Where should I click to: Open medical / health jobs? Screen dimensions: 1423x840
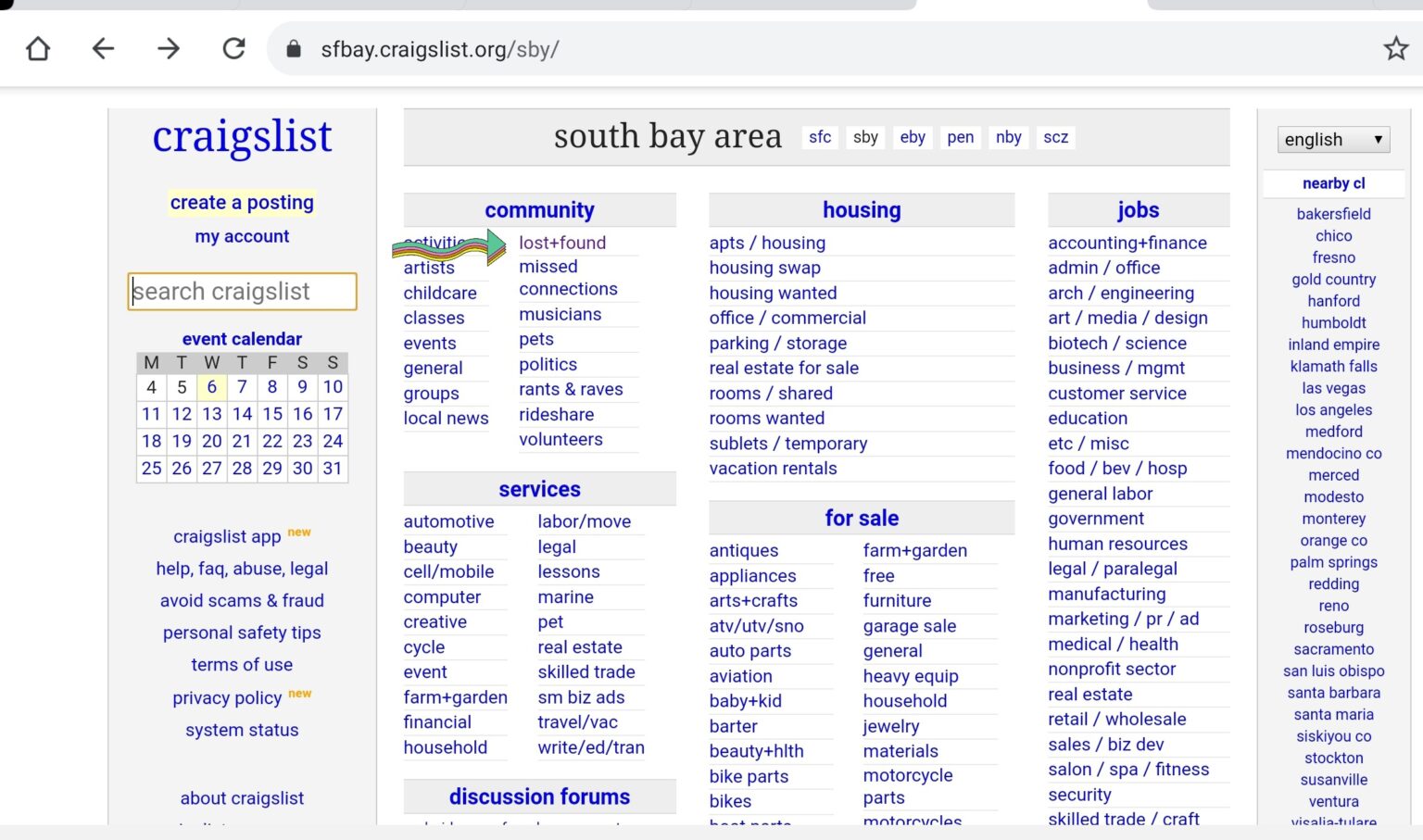[x=1113, y=644]
